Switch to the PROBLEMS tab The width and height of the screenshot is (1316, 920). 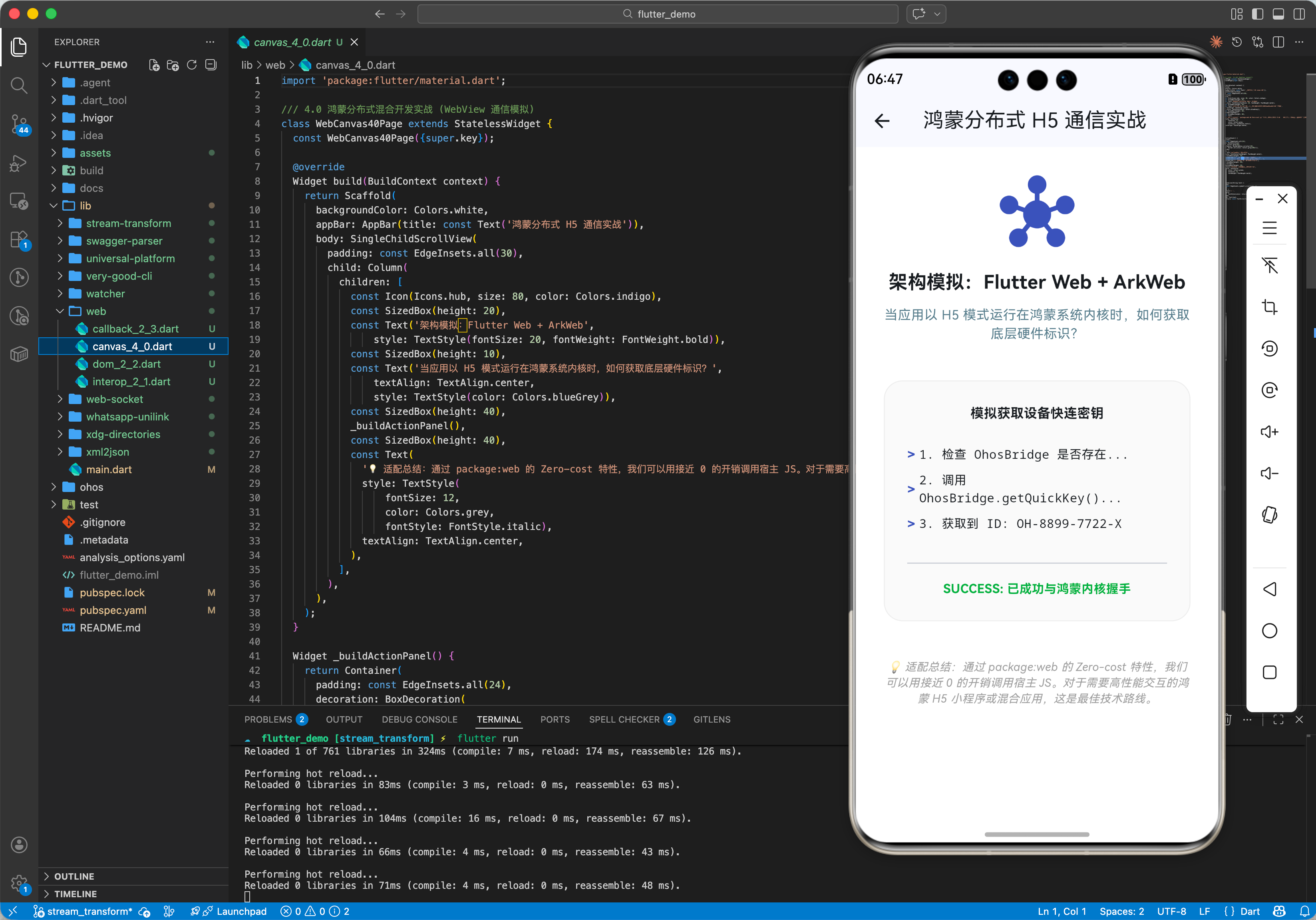(x=268, y=719)
